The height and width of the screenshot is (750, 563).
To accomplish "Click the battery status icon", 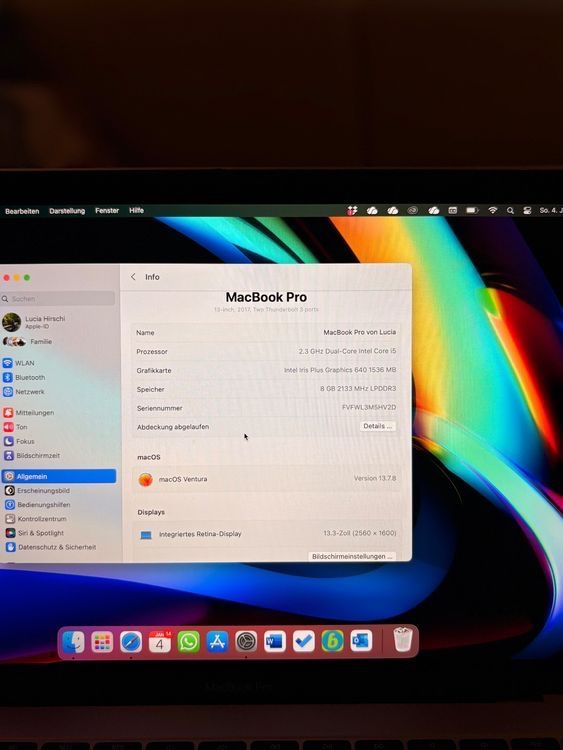I will pos(472,210).
